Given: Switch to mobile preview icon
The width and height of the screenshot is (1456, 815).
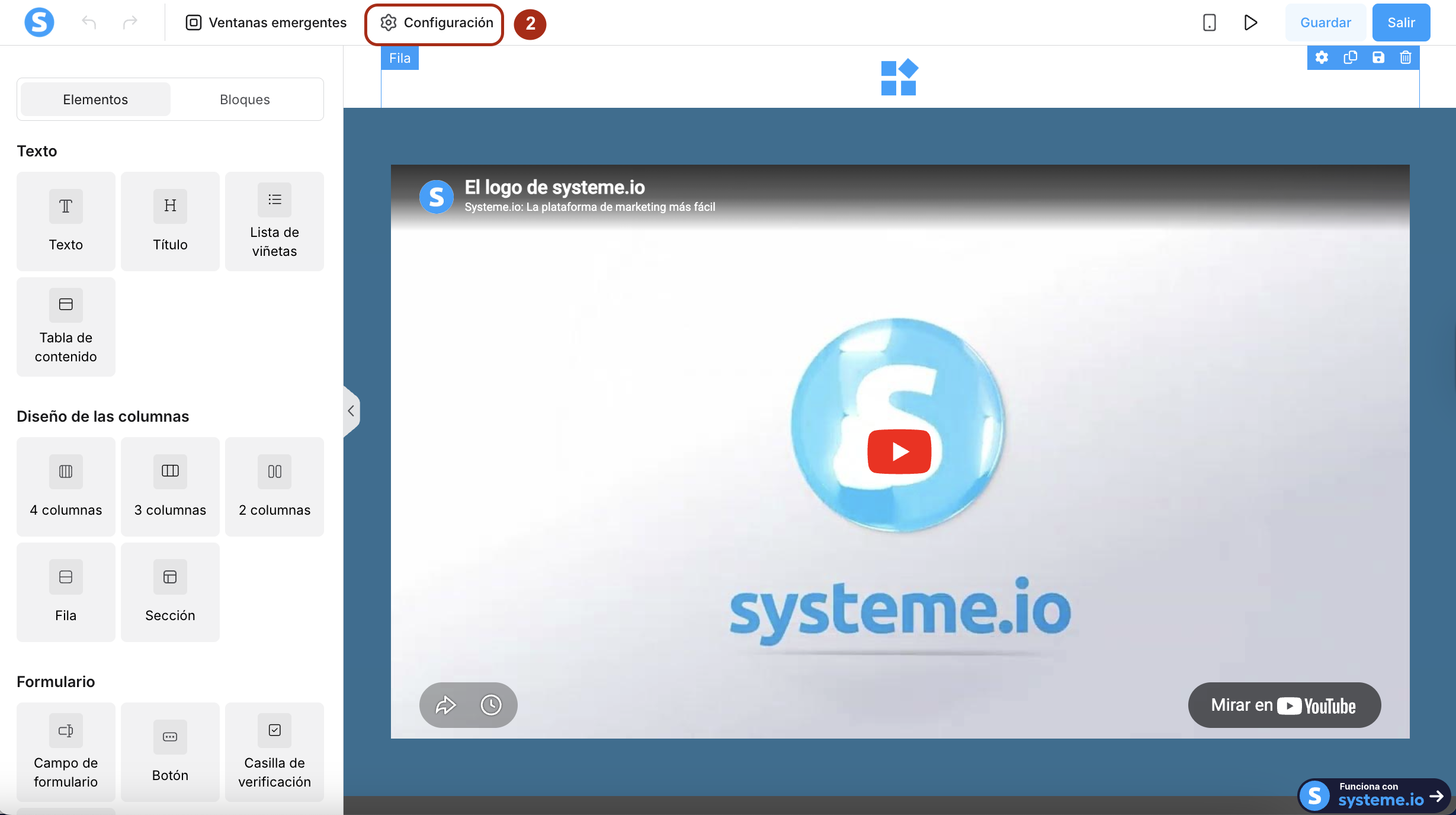Looking at the screenshot, I should point(1209,23).
